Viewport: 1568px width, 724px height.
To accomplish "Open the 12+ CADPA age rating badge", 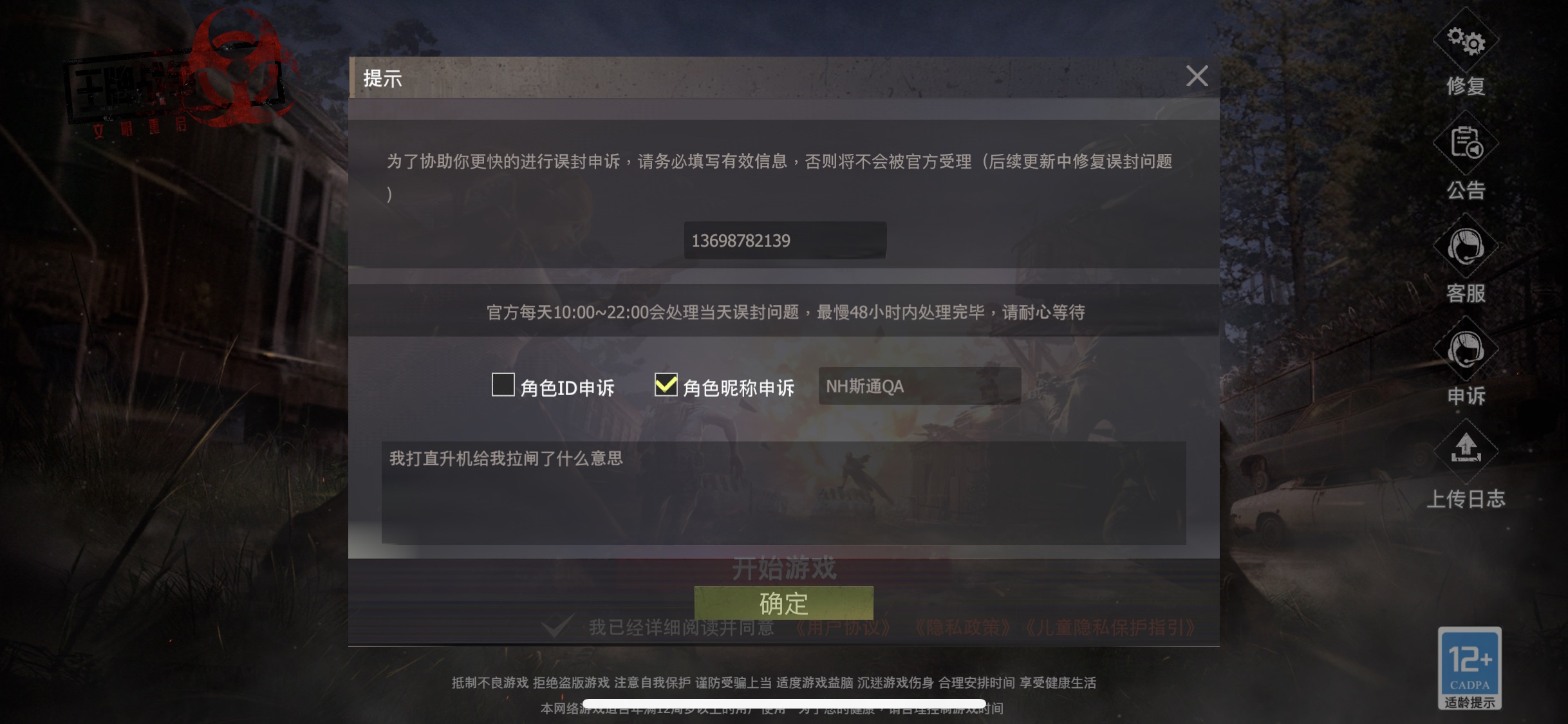I will tap(1470, 668).
